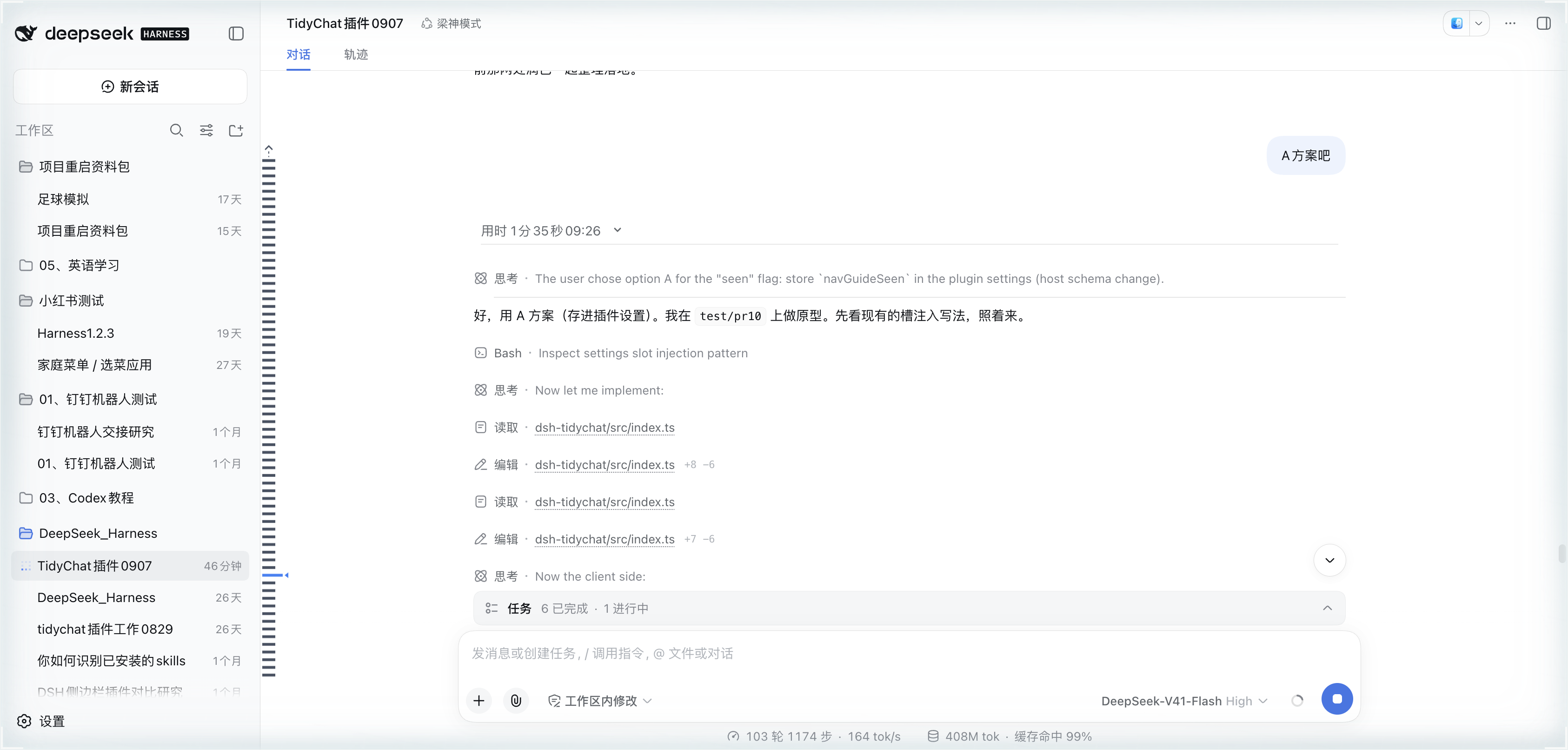Click the paperclip attachment icon
1568x750 pixels.
tap(516, 701)
